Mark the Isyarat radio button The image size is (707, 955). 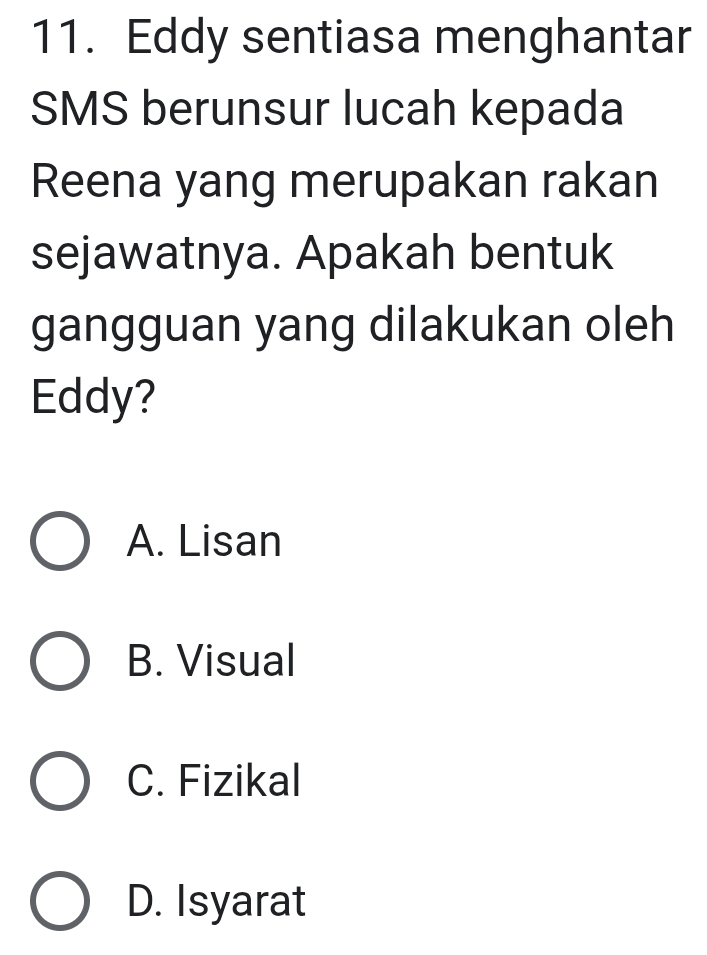tap(60, 902)
